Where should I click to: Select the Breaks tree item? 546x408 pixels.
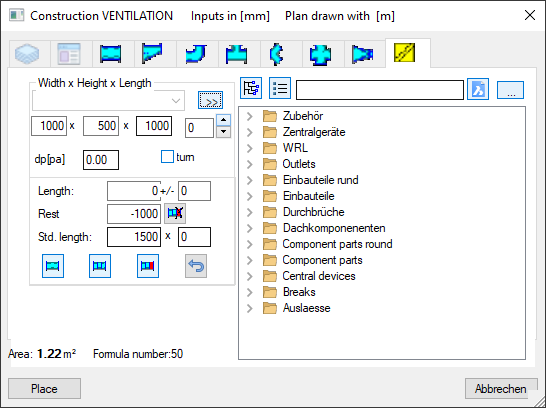[x=299, y=292]
